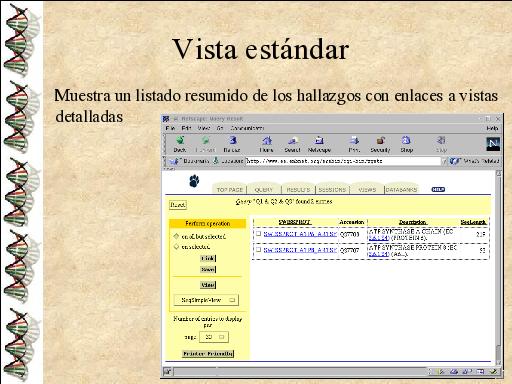Switch to the SESSIONS tab
This screenshot has height=384, width=512.
(x=332, y=189)
